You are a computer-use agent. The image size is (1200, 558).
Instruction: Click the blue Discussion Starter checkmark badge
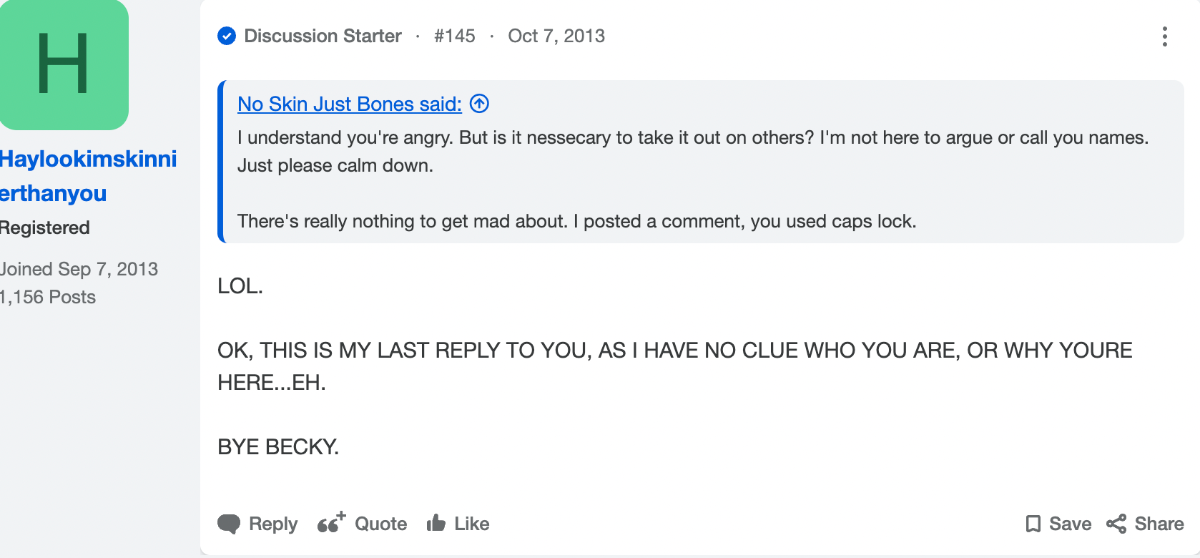226,36
